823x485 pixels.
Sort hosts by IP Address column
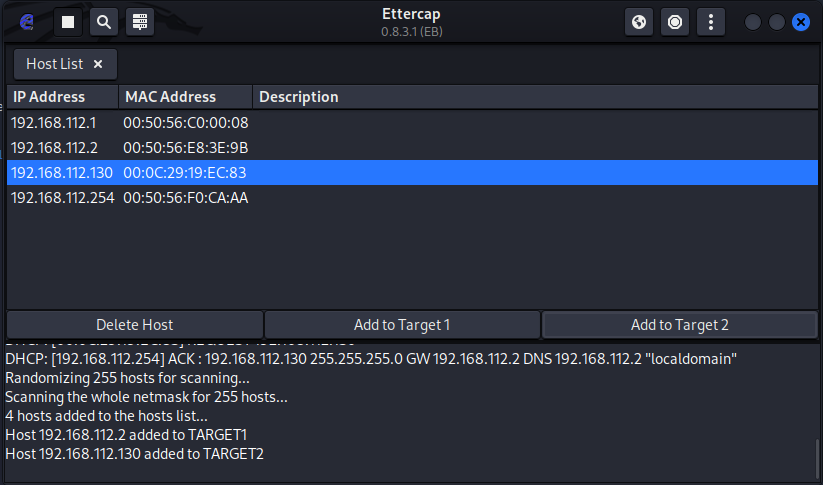(x=60, y=97)
